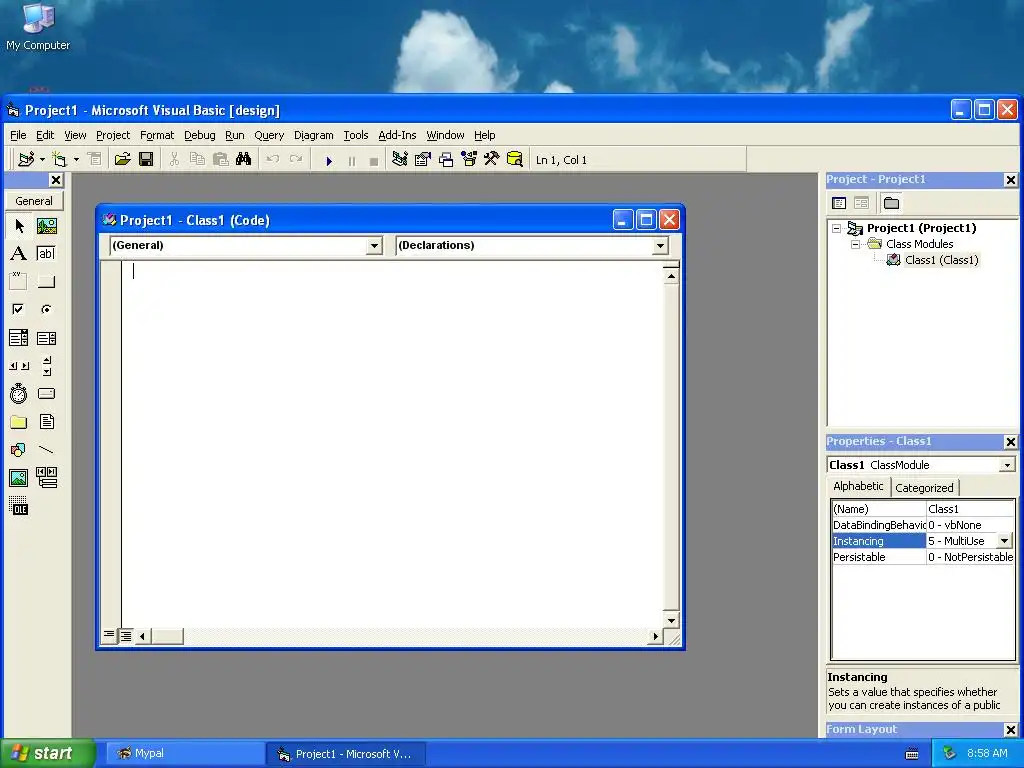Select the CommandButton control in the toolbox

(46, 281)
